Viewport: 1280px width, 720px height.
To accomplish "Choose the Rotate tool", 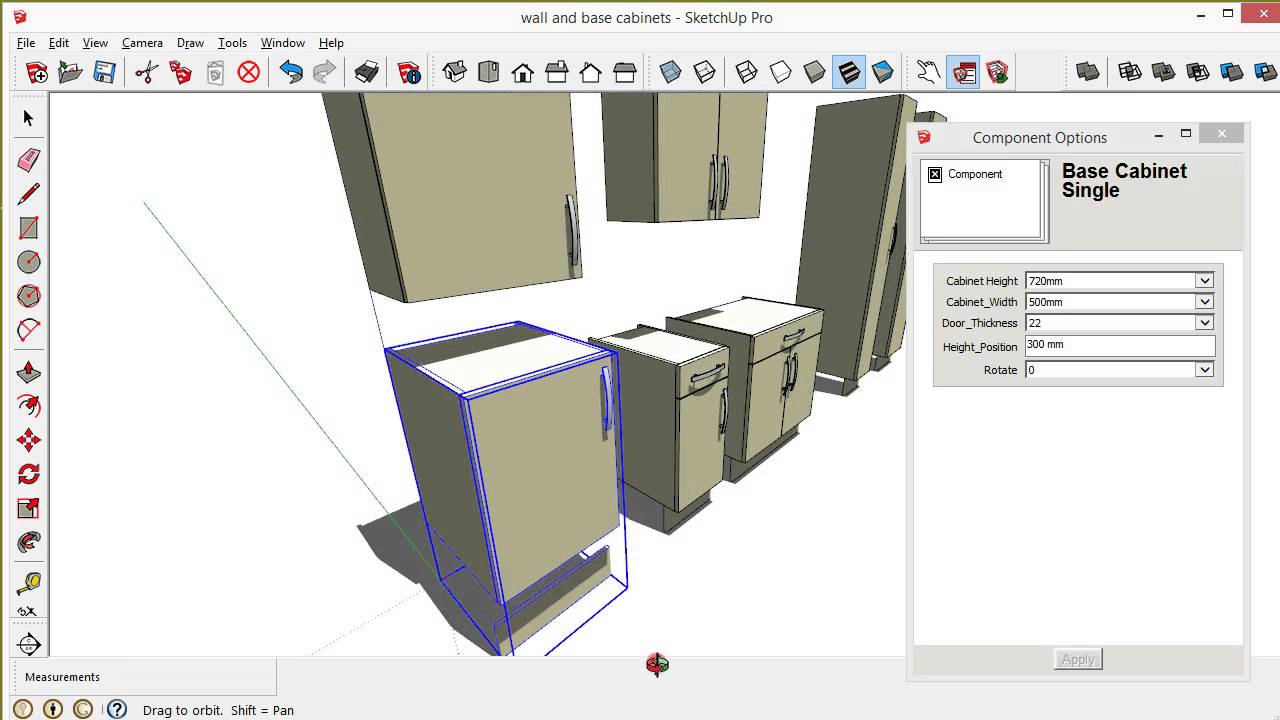I will (29, 474).
